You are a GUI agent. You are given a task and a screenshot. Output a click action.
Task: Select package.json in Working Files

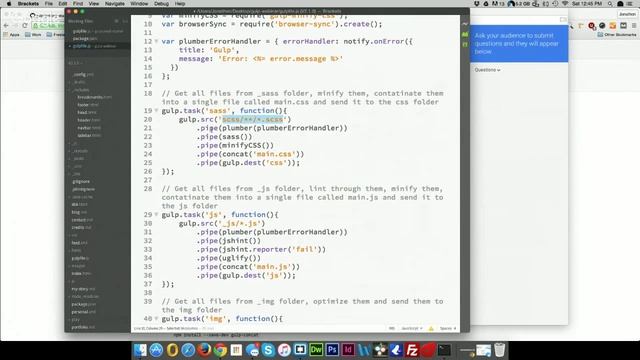84,39
